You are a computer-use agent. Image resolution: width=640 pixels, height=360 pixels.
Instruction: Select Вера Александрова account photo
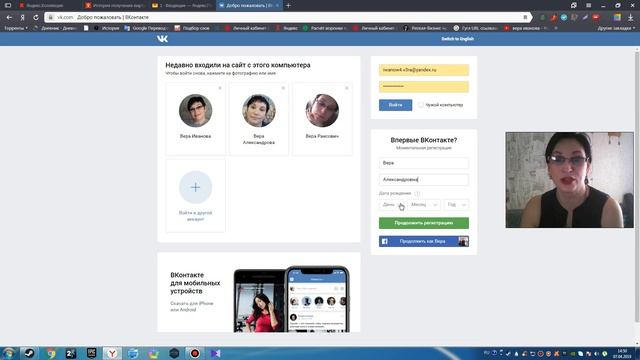(x=259, y=110)
